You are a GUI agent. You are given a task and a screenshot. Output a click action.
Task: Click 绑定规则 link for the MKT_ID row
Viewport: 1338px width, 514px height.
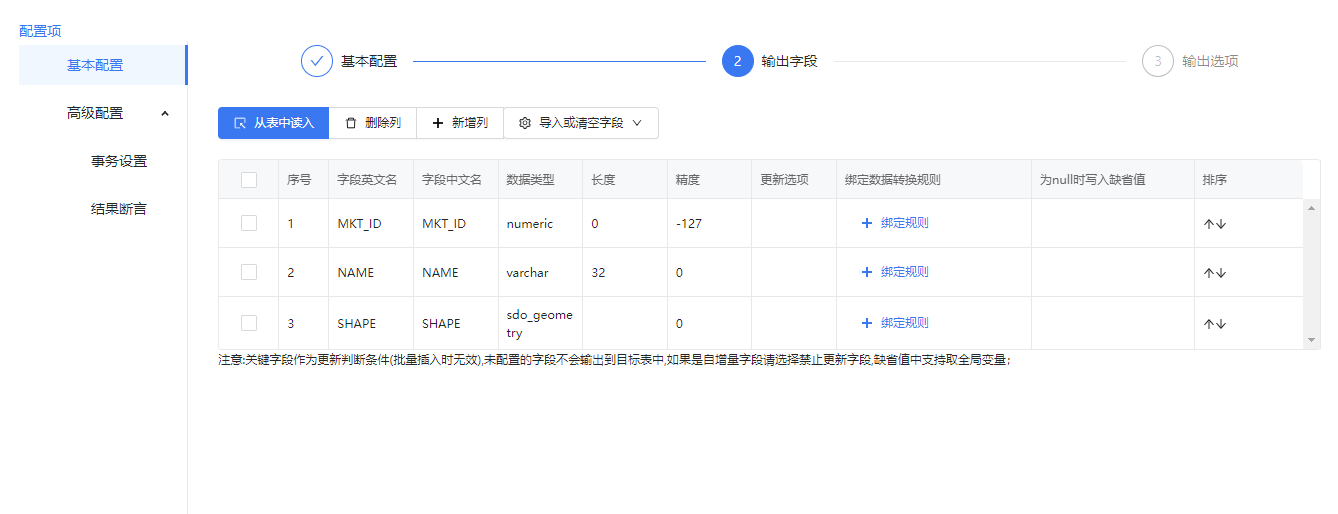(904, 223)
